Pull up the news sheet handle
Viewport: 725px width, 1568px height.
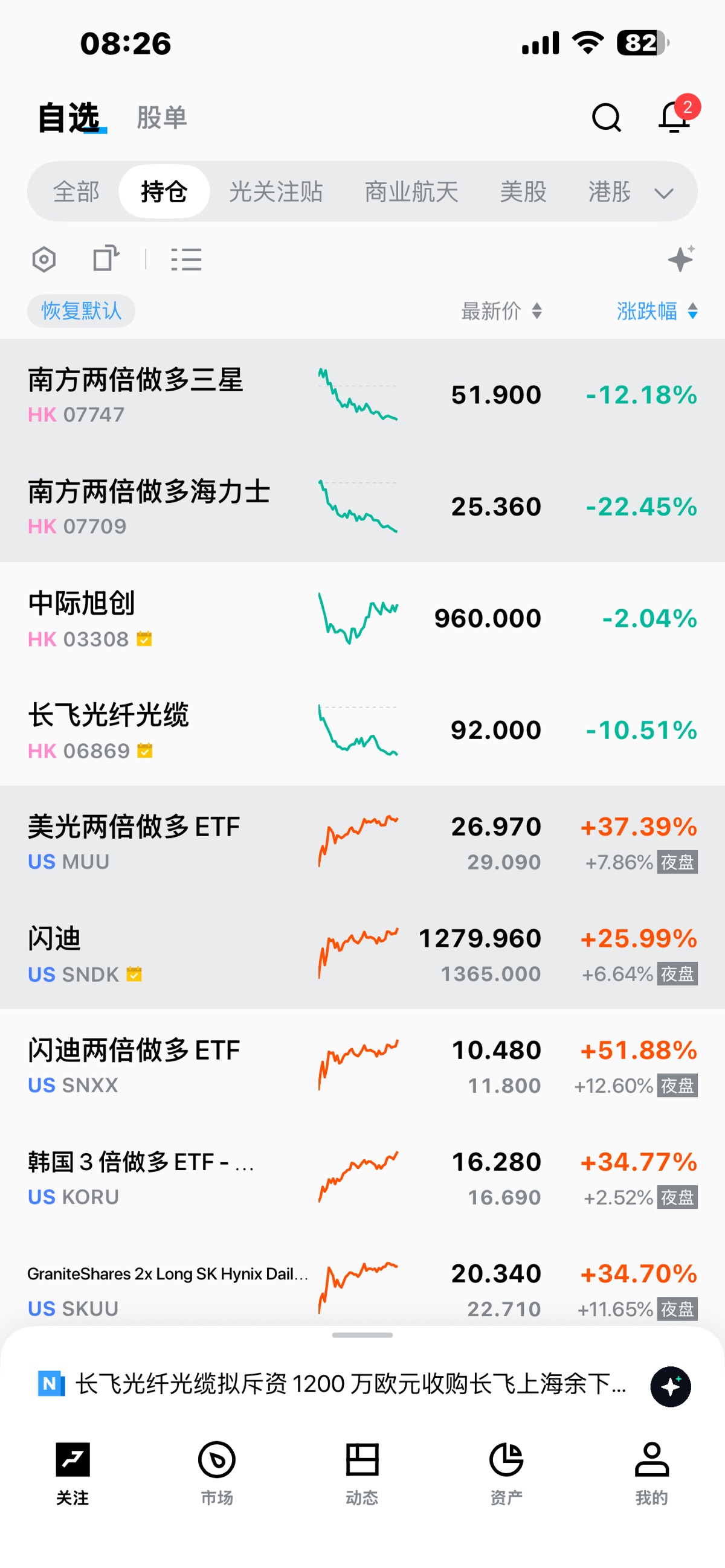(362, 1335)
